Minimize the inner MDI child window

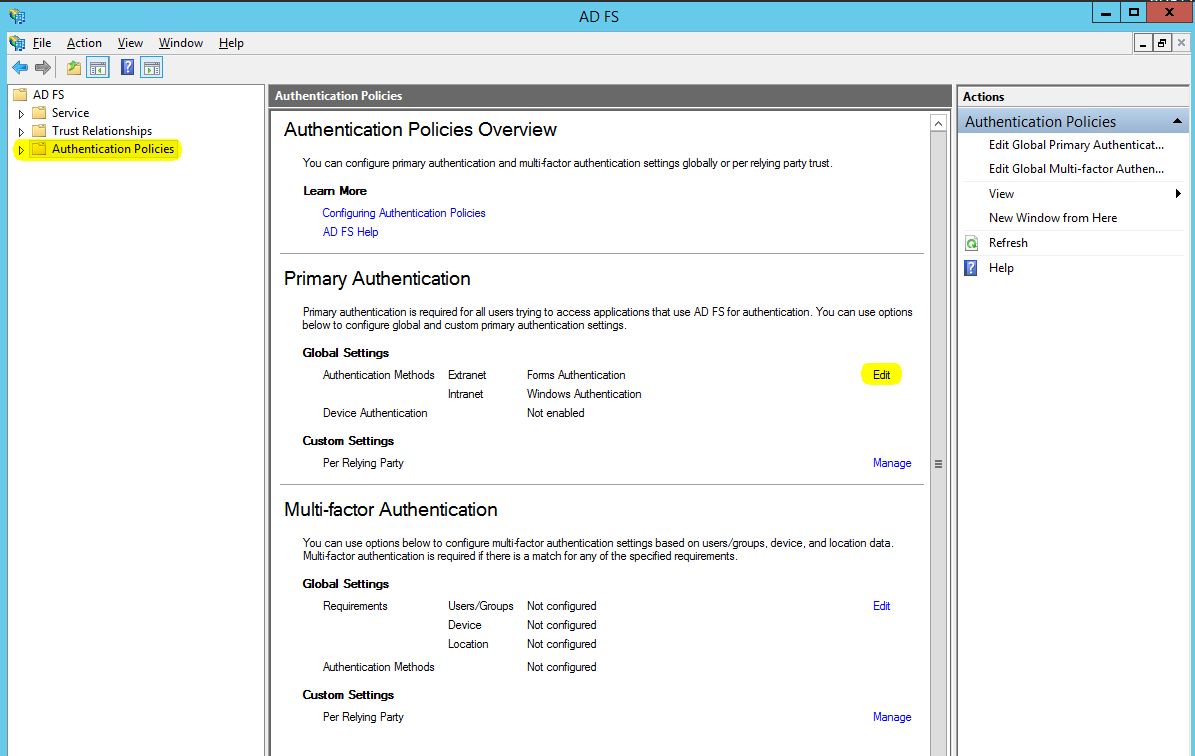click(x=1142, y=43)
